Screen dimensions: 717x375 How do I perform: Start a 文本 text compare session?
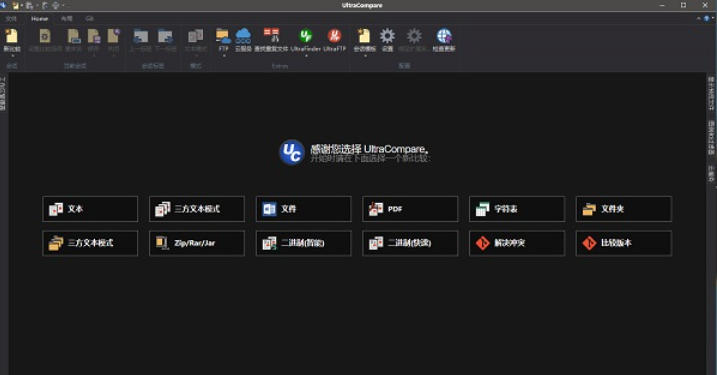tap(90, 209)
